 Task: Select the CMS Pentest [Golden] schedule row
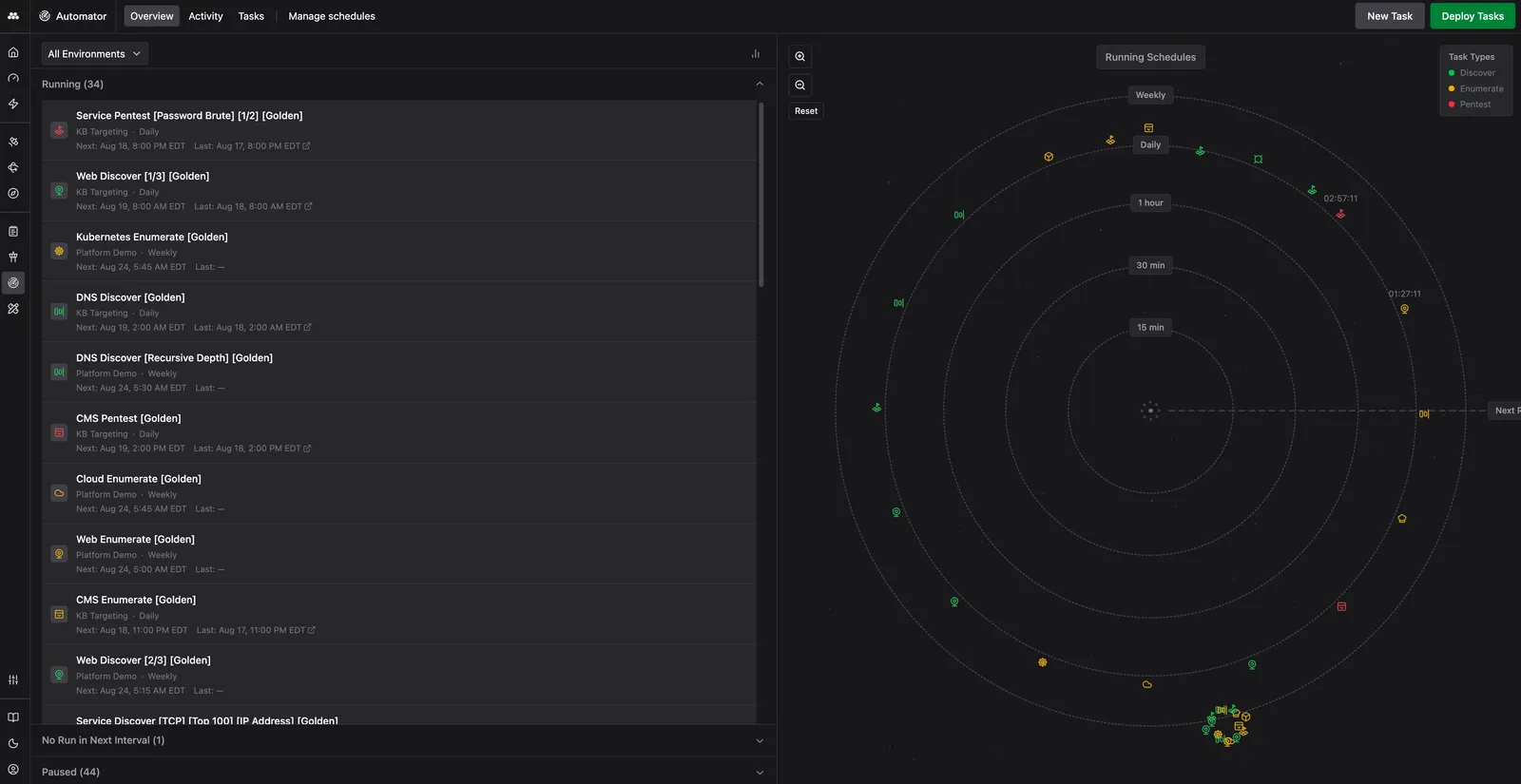click(x=399, y=432)
